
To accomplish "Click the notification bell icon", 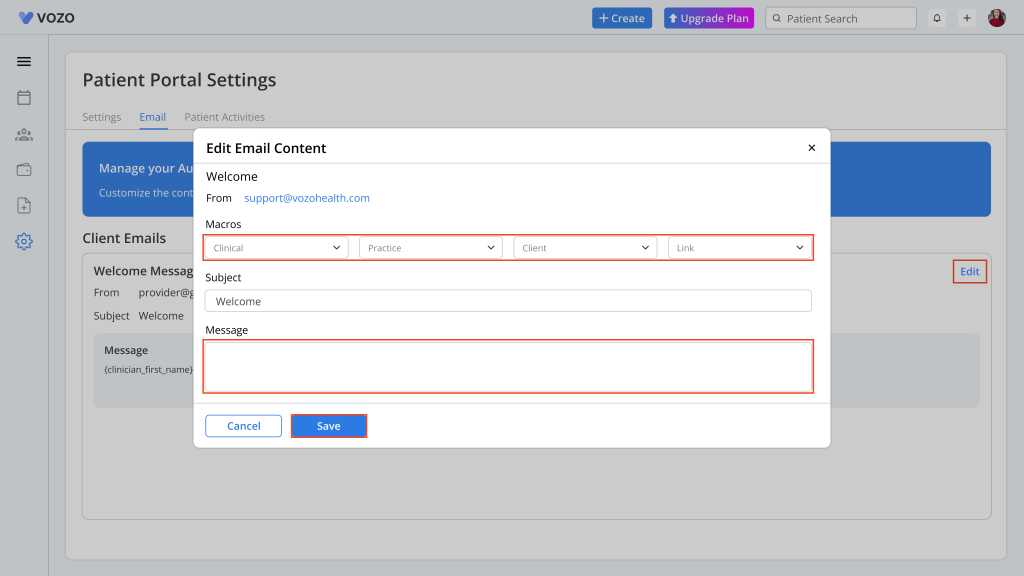I will pyautogui.click(x=937, y=18).
